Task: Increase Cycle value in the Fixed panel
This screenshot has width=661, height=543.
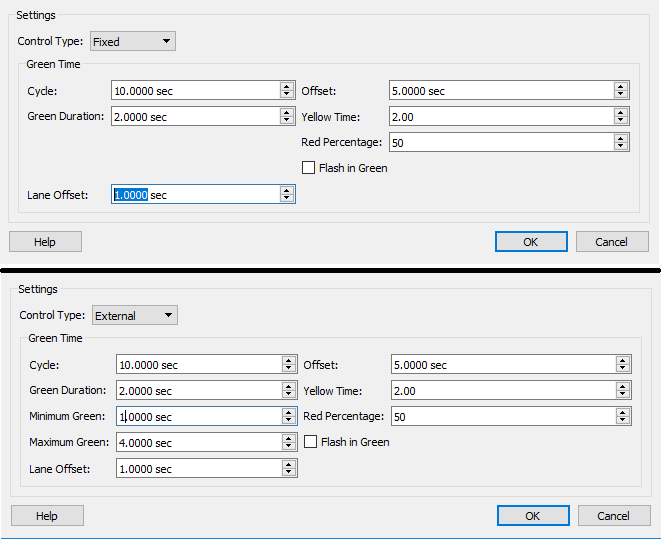Action: click(287, 86)
